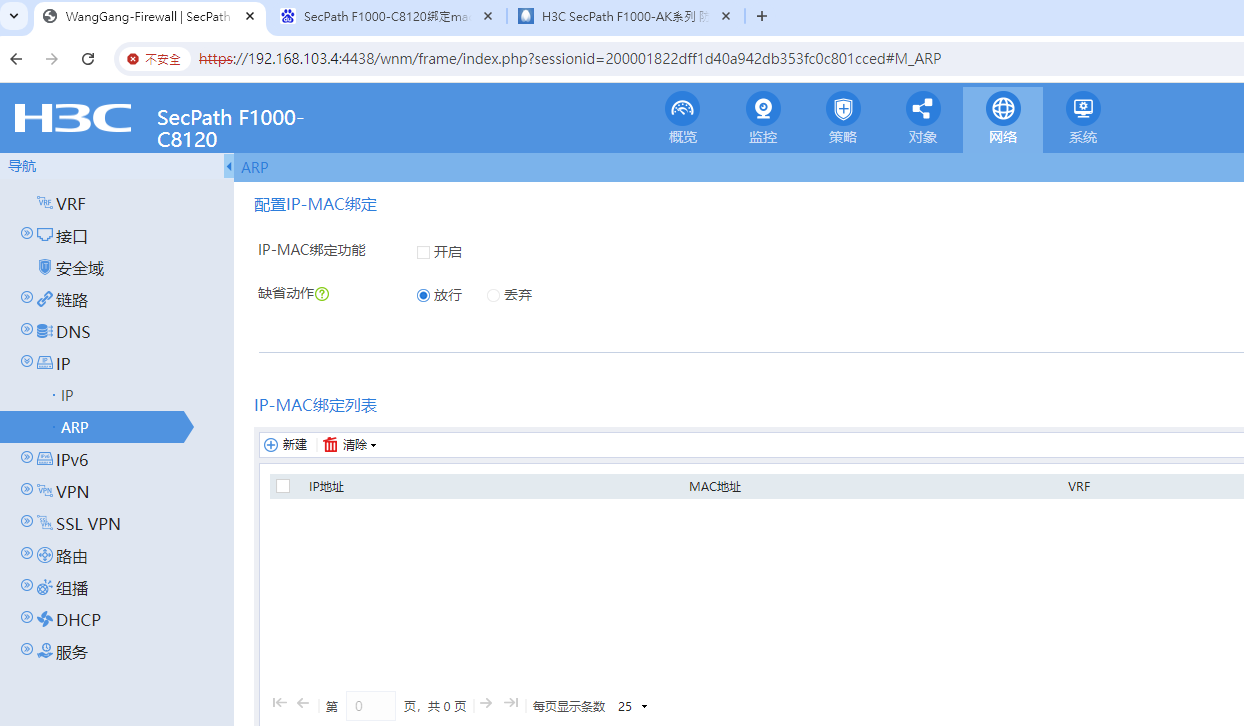
Task: Tick the select-all checkbox in table header
Action: [x=283, y=486]
